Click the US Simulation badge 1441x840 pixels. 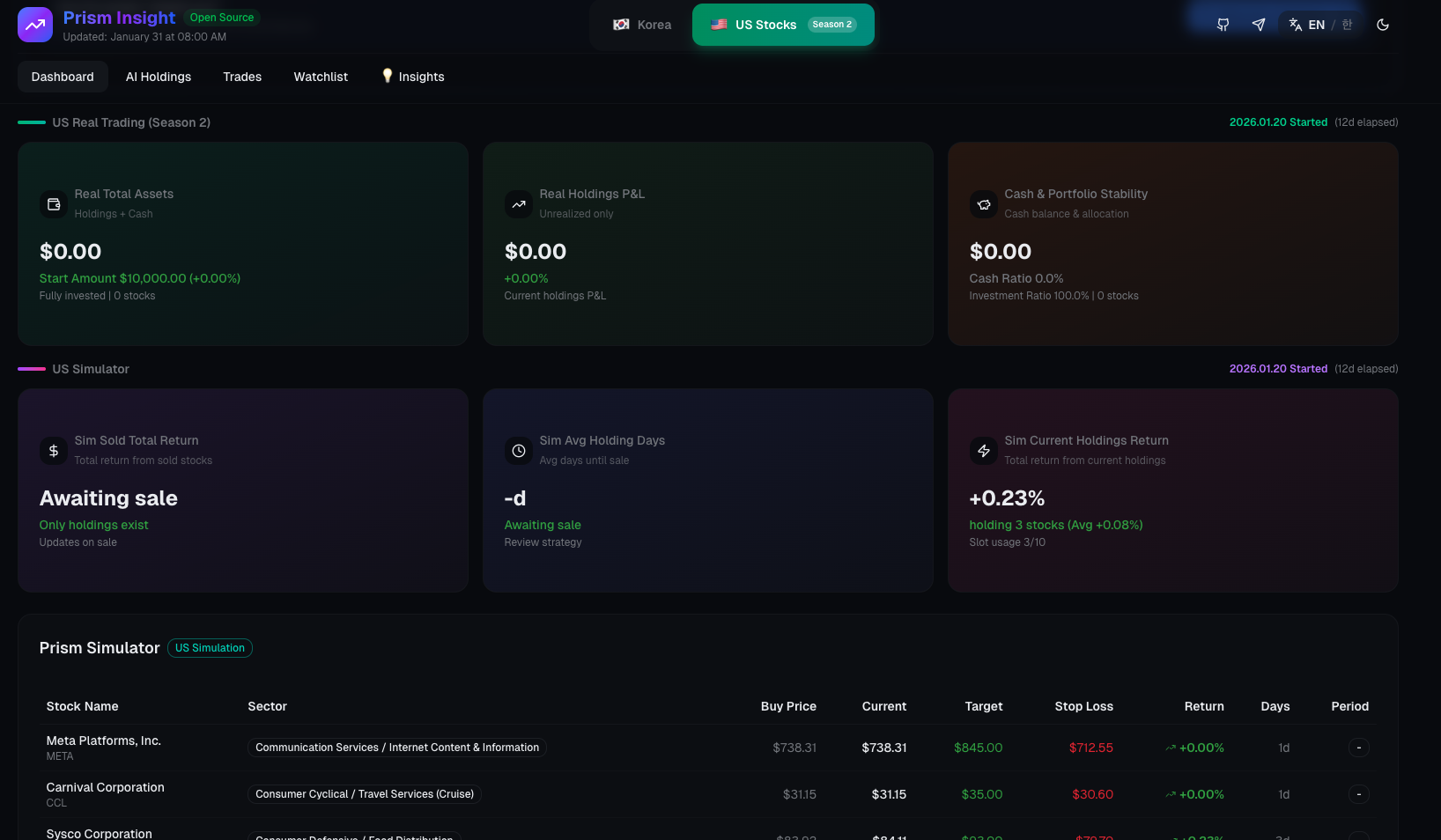(x=210, y=648)
